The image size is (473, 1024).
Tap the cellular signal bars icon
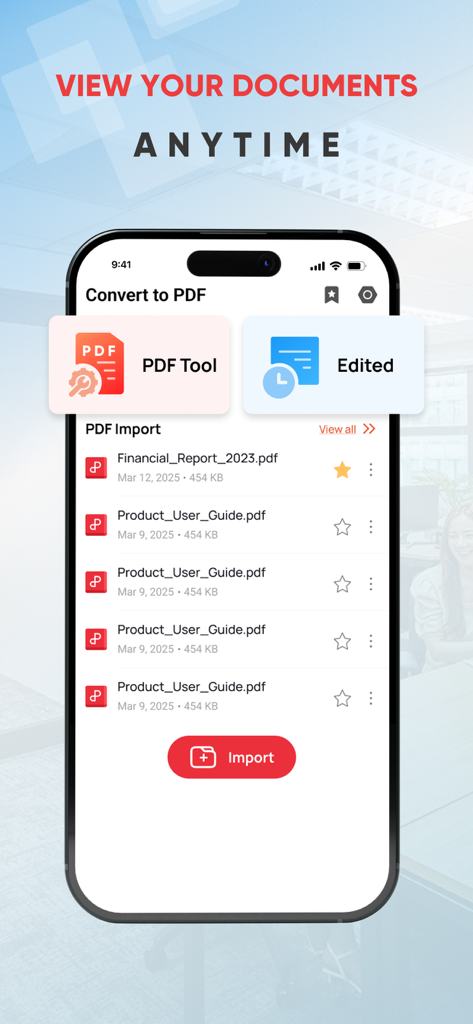click(x=318, y=266)
